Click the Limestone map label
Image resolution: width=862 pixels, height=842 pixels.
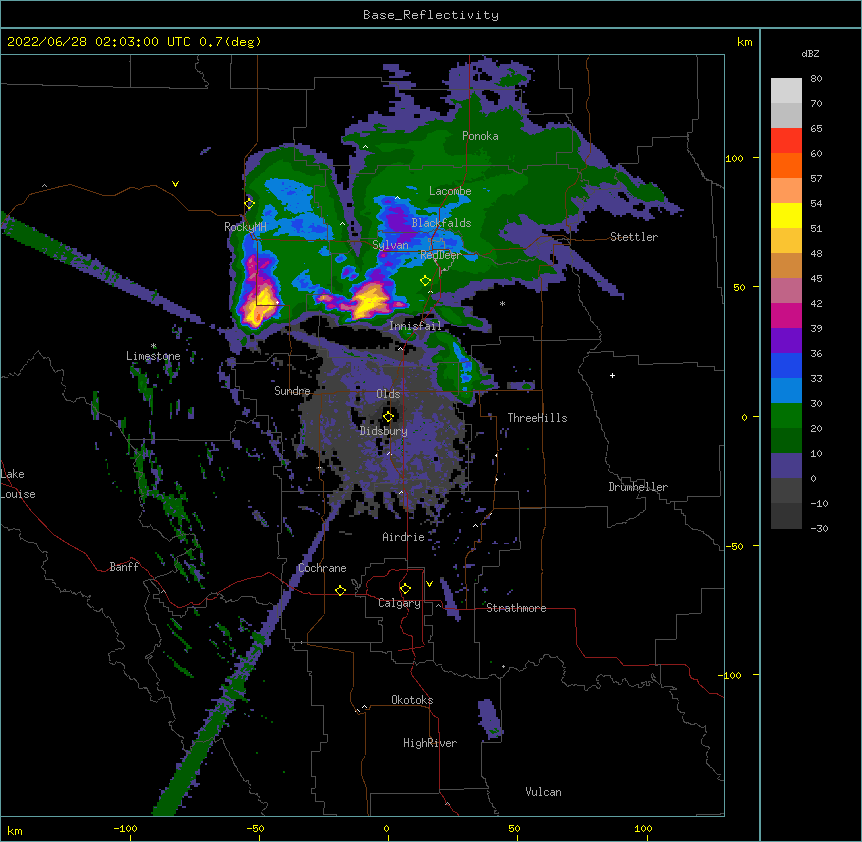pyautogui.click(x=153, y=356)
